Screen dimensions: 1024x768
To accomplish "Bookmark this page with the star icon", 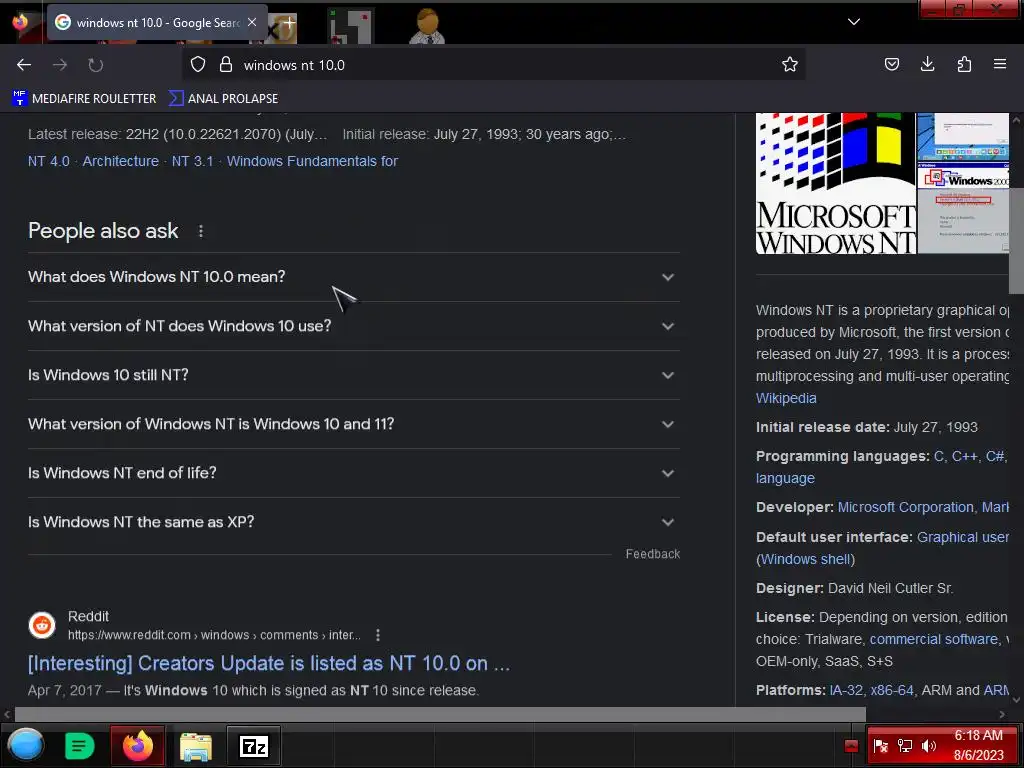I will pos(790,64).
